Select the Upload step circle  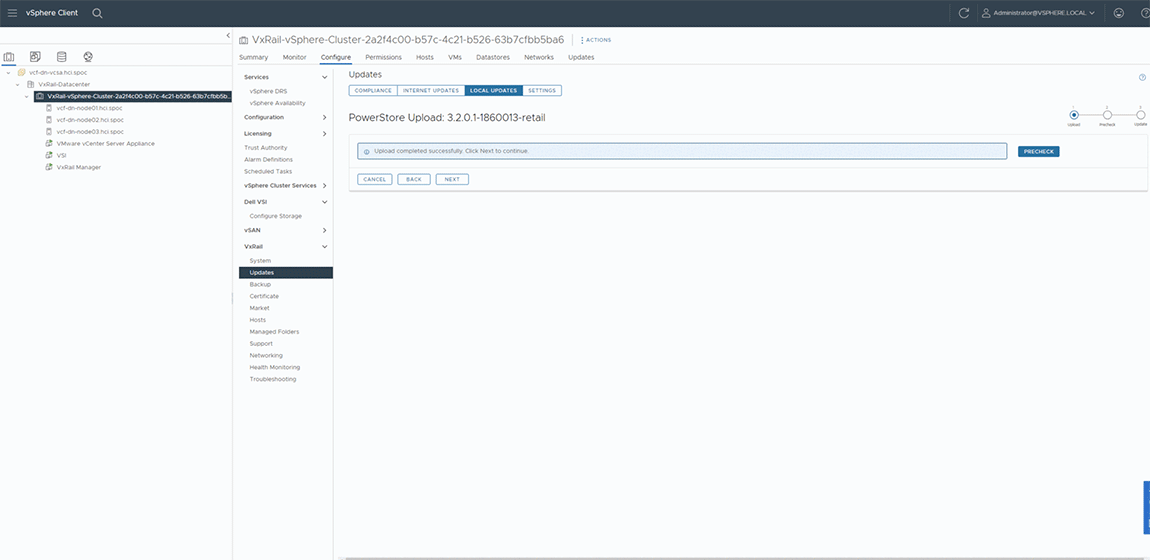pyautogui.click(x=1074, y=115)
